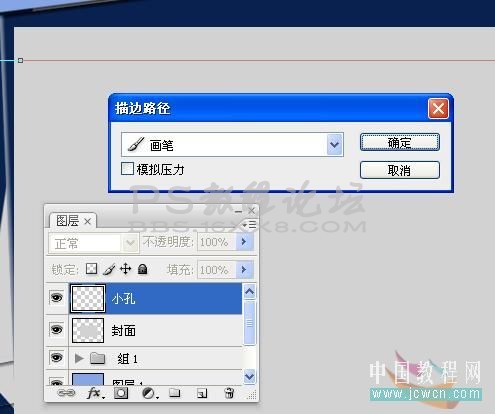Open the 正常 blend mode dropdown
The height and width of the screenshot is (414, 495).
click(x=130, y=243)
